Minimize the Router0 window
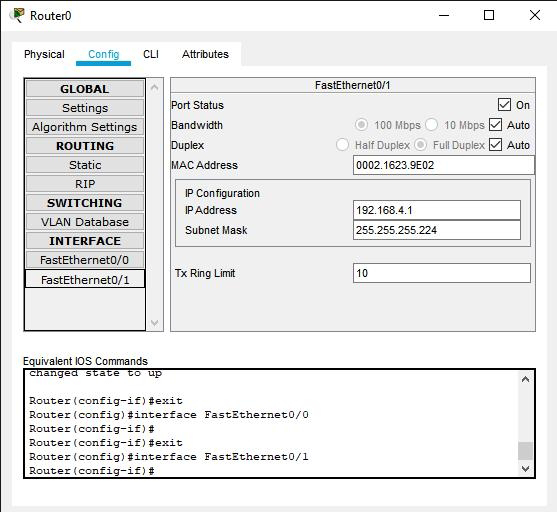The image size is (557, 512). click(x=444, y=15)
